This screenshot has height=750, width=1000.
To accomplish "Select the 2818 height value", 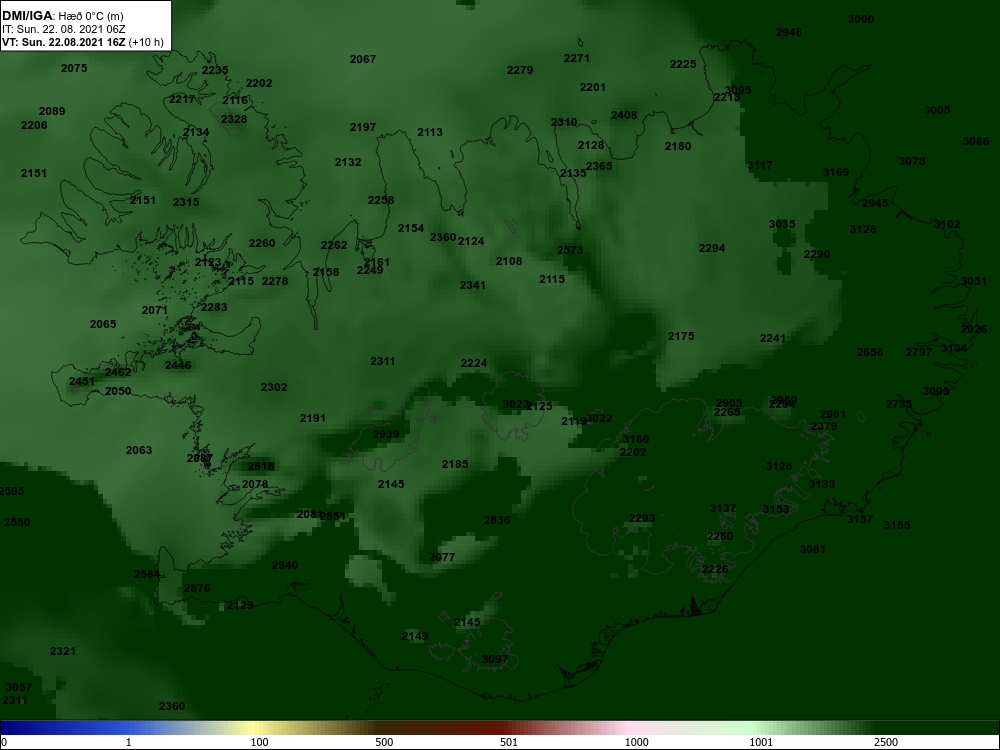I will coord(261,466).
